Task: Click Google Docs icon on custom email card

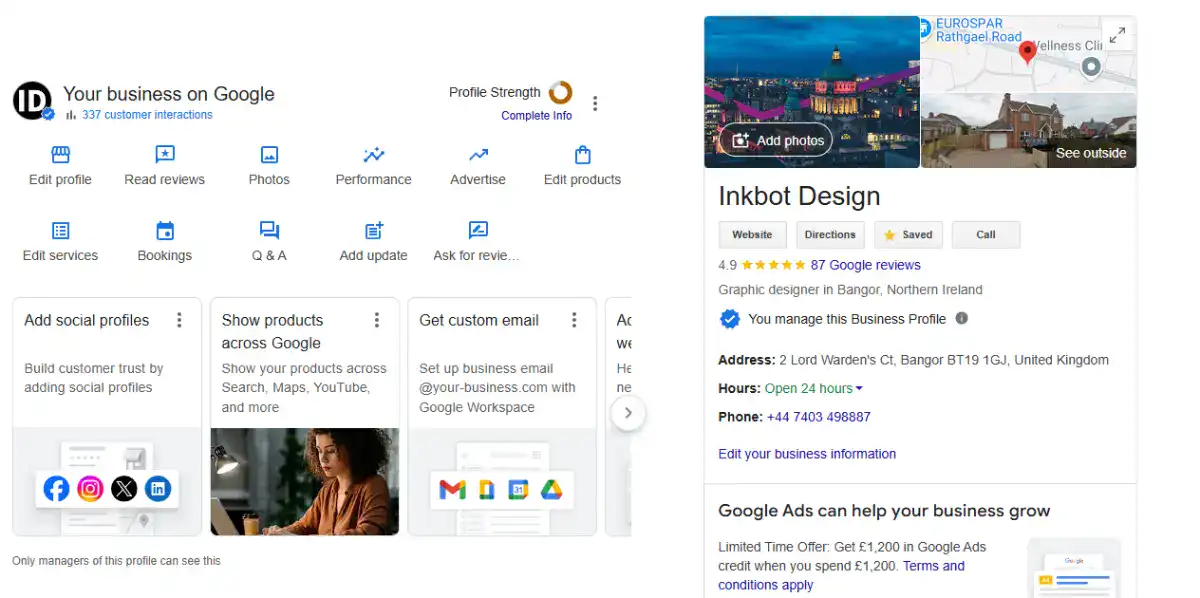Action: [x=486, y=490]
